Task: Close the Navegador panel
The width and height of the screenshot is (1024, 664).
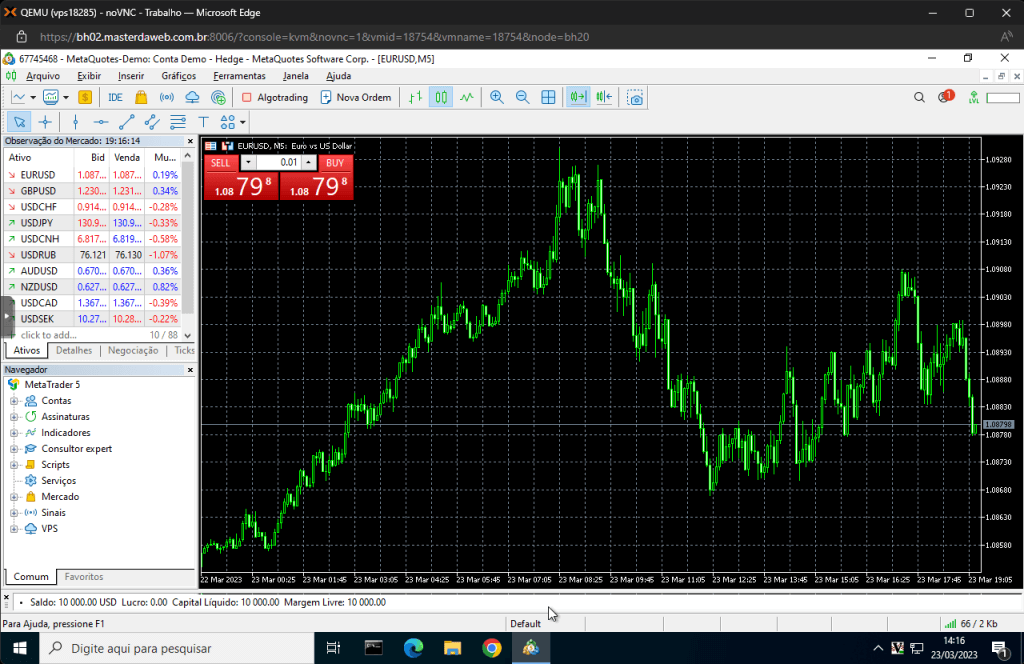Action: point(190,370)
